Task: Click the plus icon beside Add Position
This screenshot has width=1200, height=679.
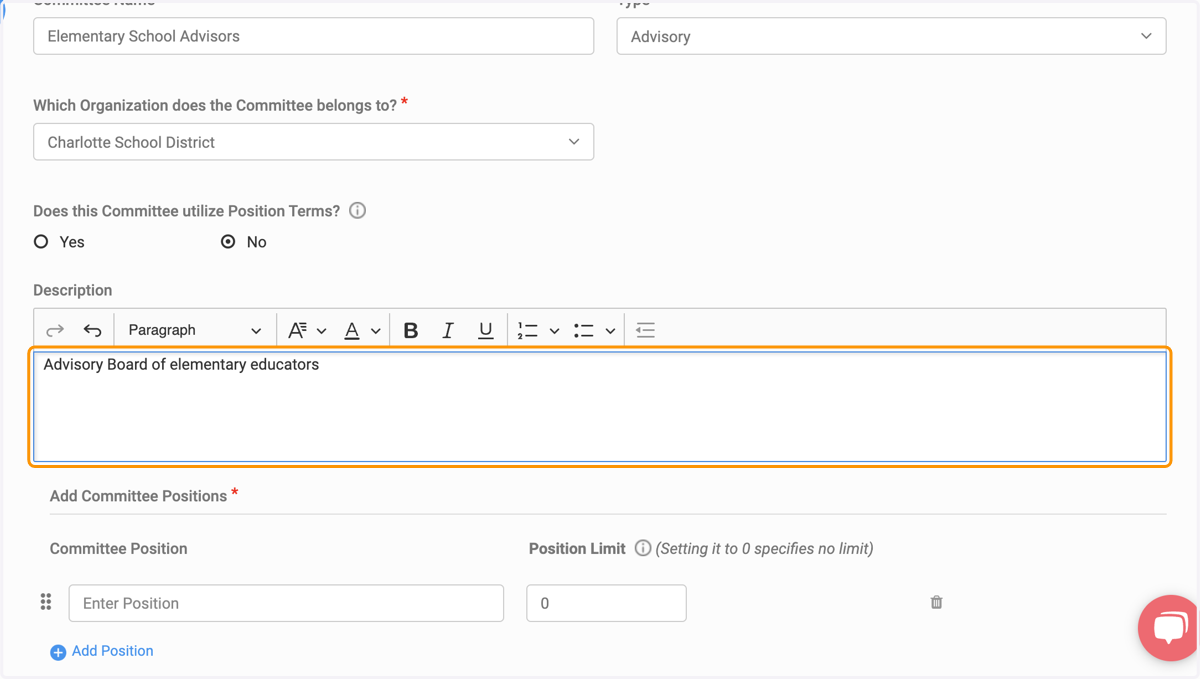Action: 58,652
